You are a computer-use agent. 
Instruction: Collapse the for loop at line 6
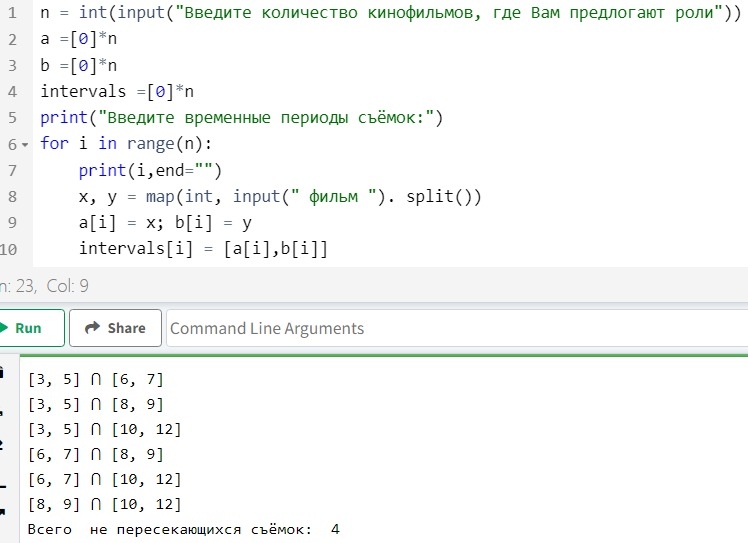(25, 144)
